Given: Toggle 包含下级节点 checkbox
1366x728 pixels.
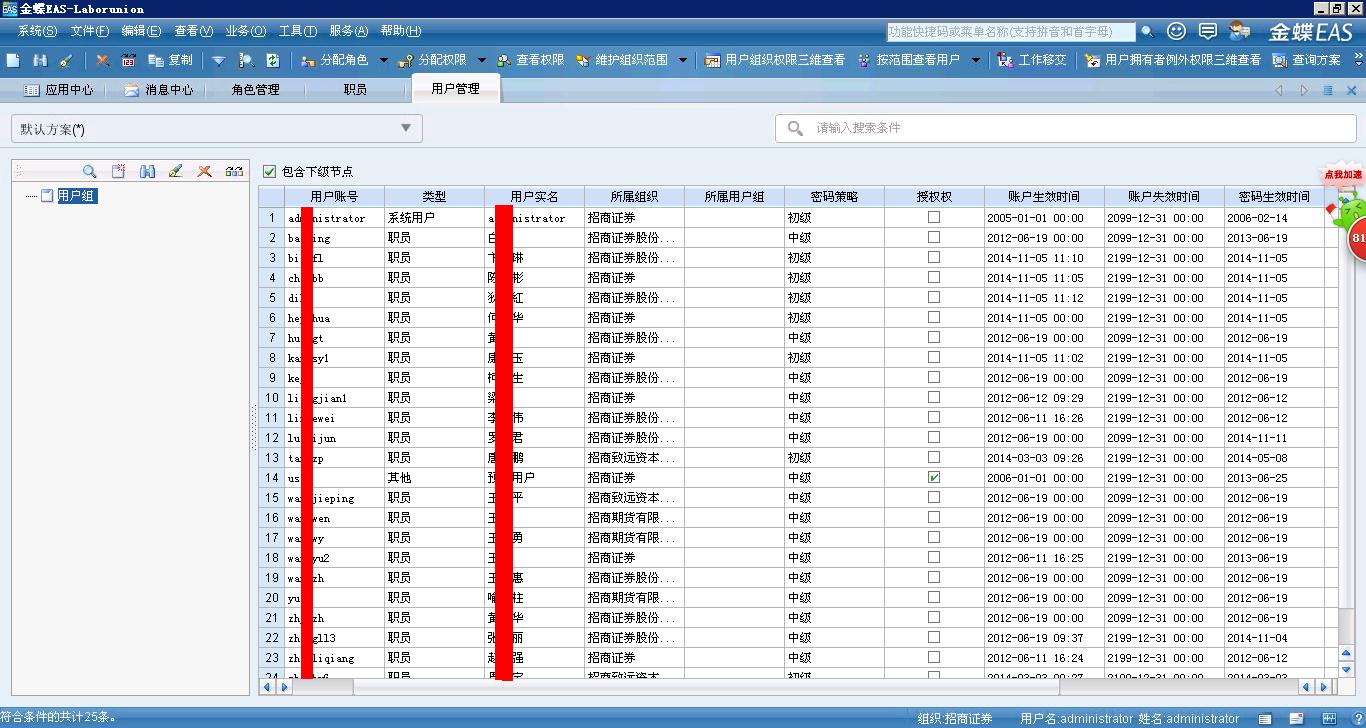Looking at the screenshot, I should click(269, 171).
